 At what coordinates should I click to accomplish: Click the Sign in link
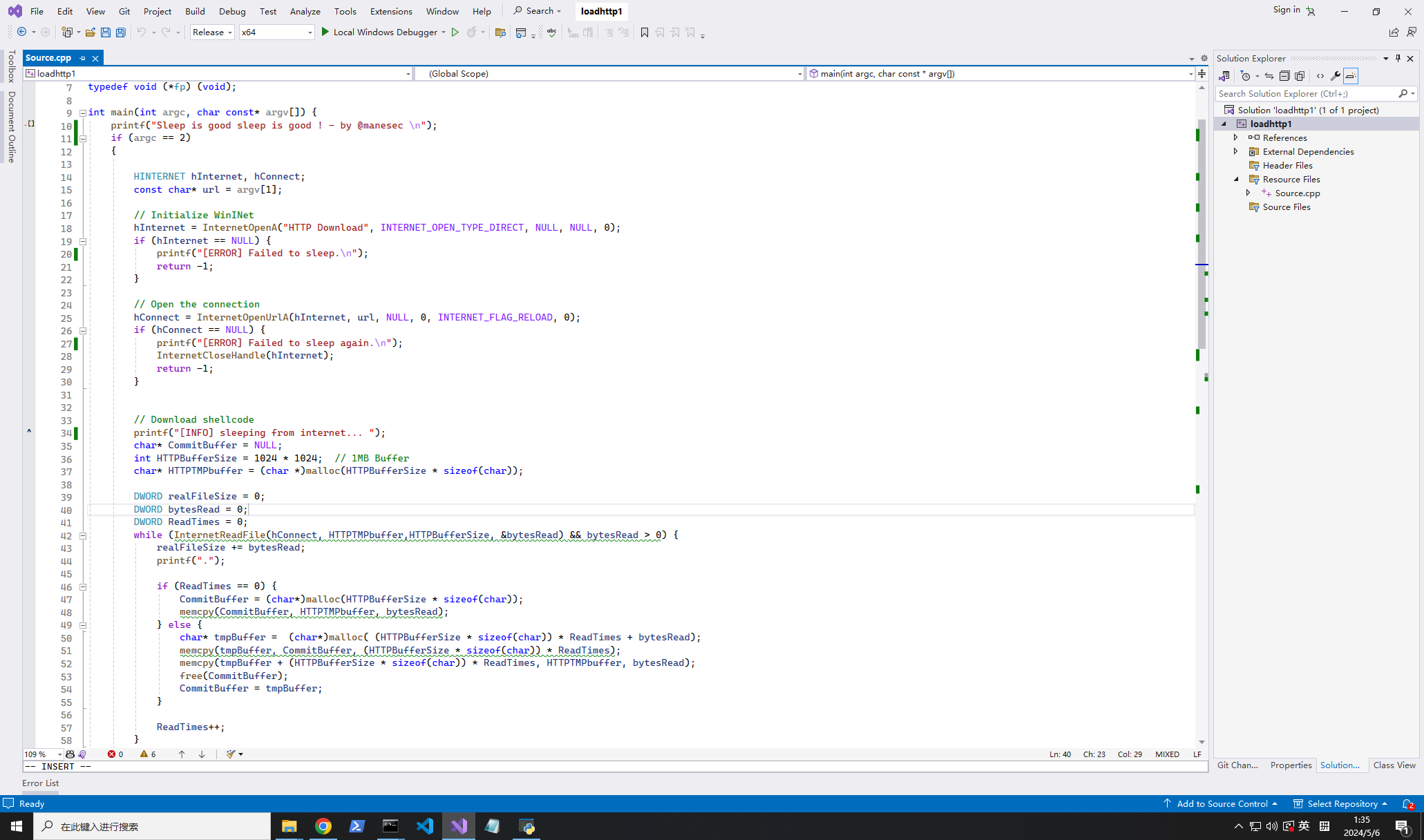pyautogui.click(x=1287, y=10)
